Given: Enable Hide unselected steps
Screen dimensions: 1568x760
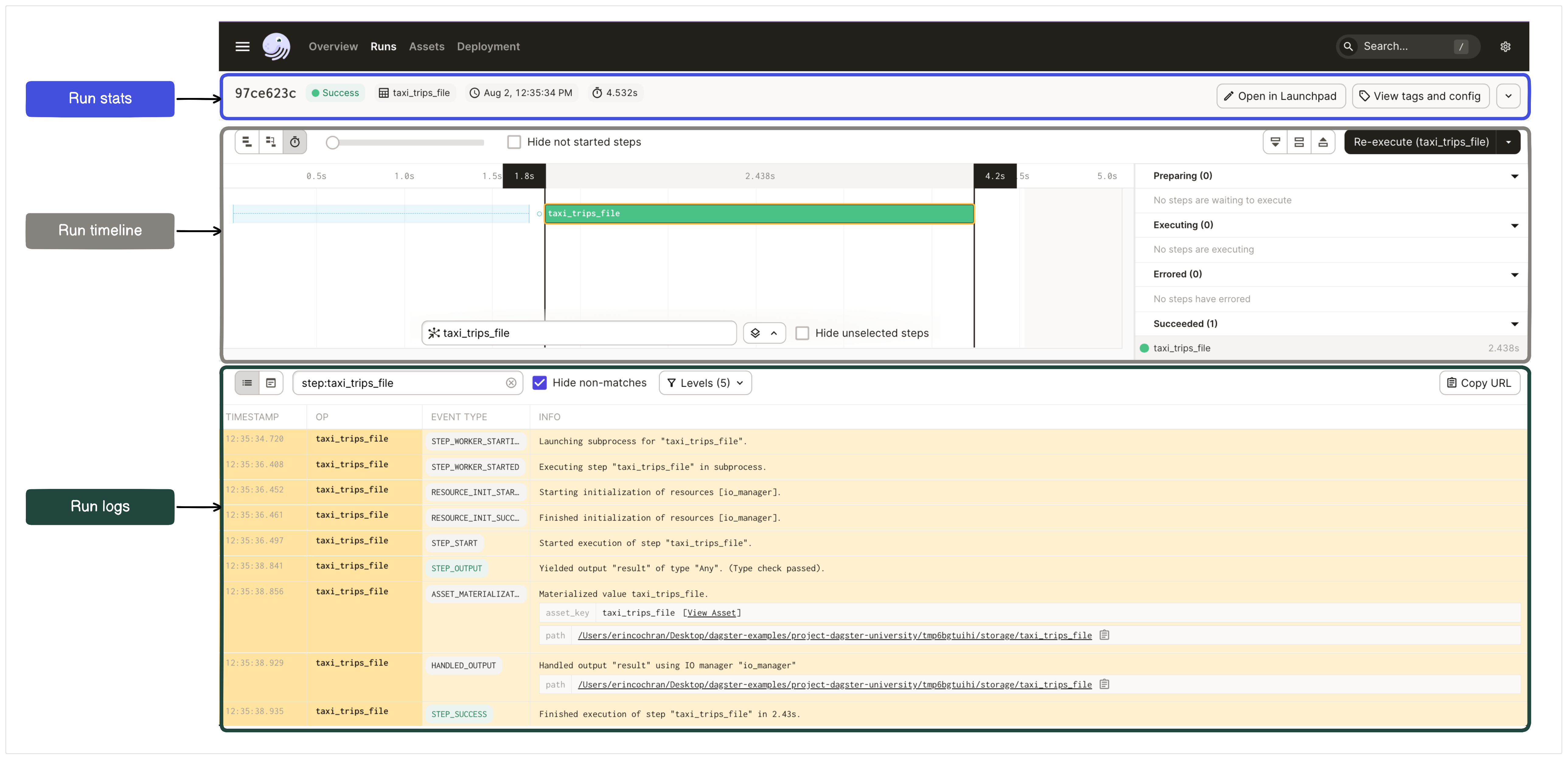Looking at the screenshot, I should click(802, 333).
